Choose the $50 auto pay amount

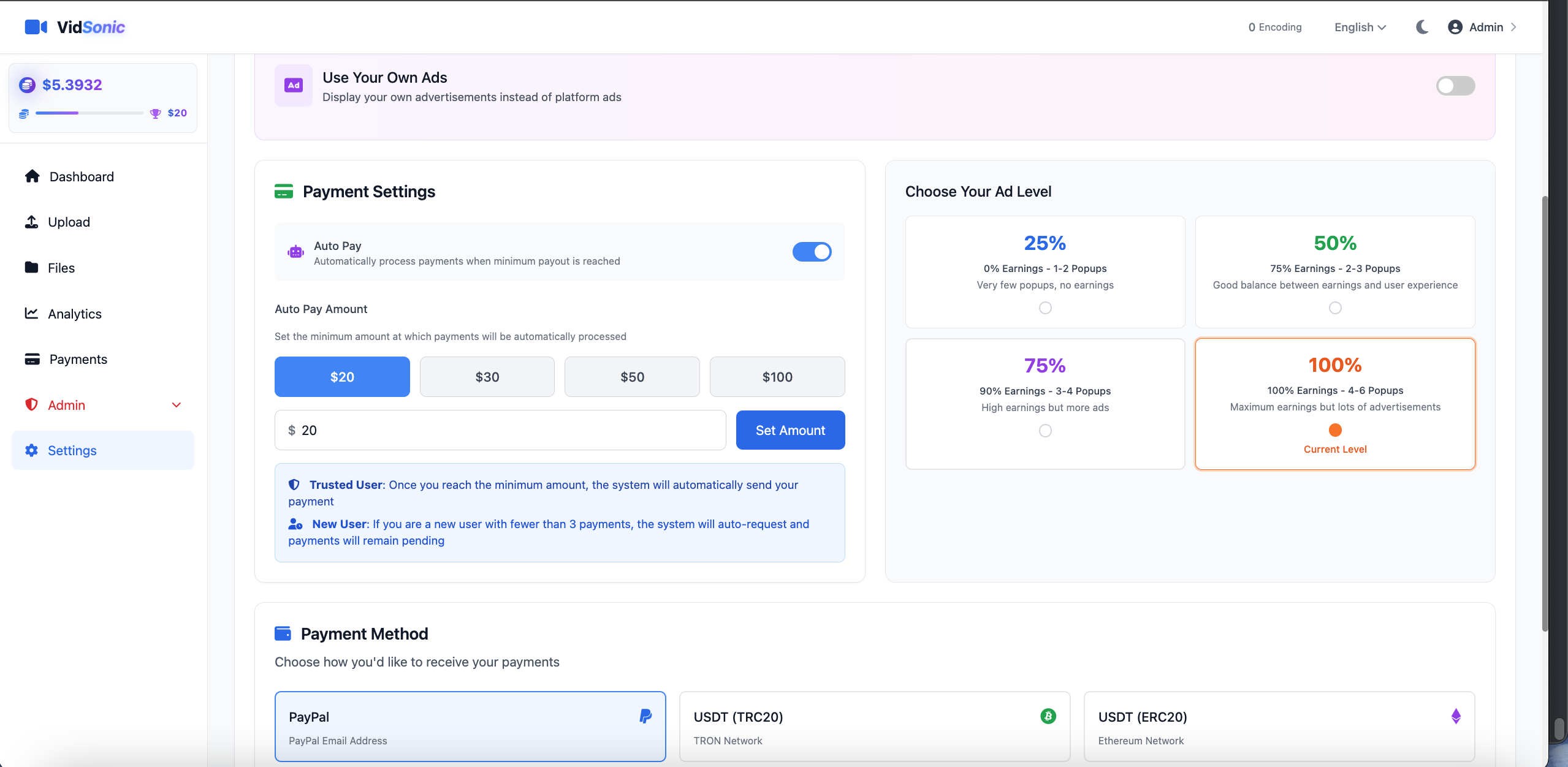[x=631, y=377]
